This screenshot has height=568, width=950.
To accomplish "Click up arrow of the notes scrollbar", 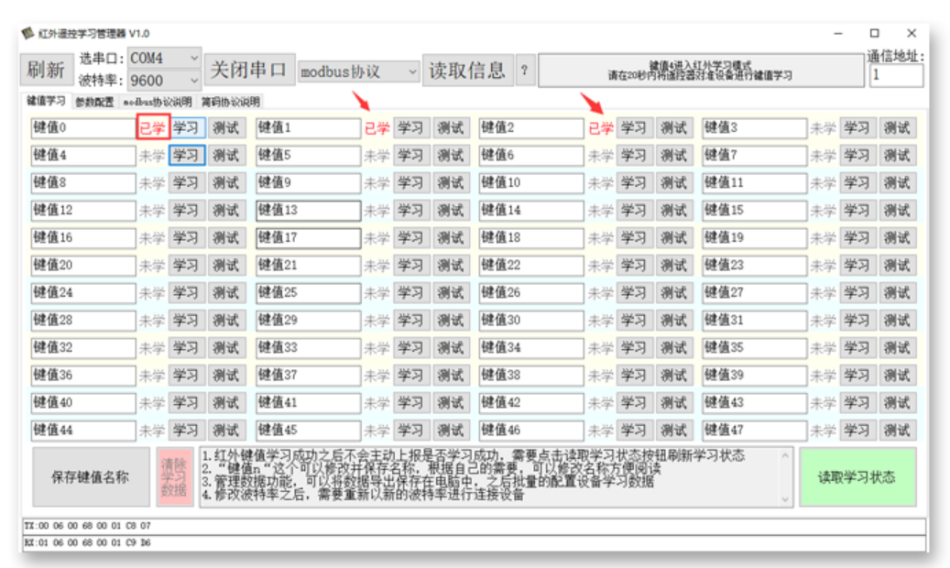I will pos(785,456).
